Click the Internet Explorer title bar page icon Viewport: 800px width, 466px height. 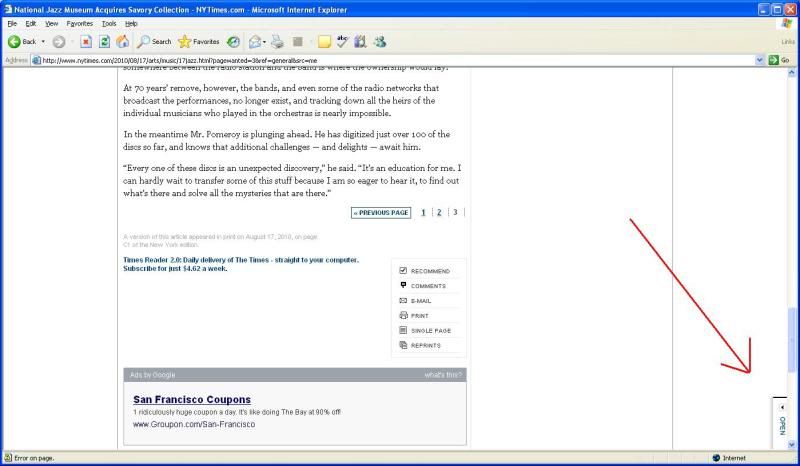(x=7, y=9)
